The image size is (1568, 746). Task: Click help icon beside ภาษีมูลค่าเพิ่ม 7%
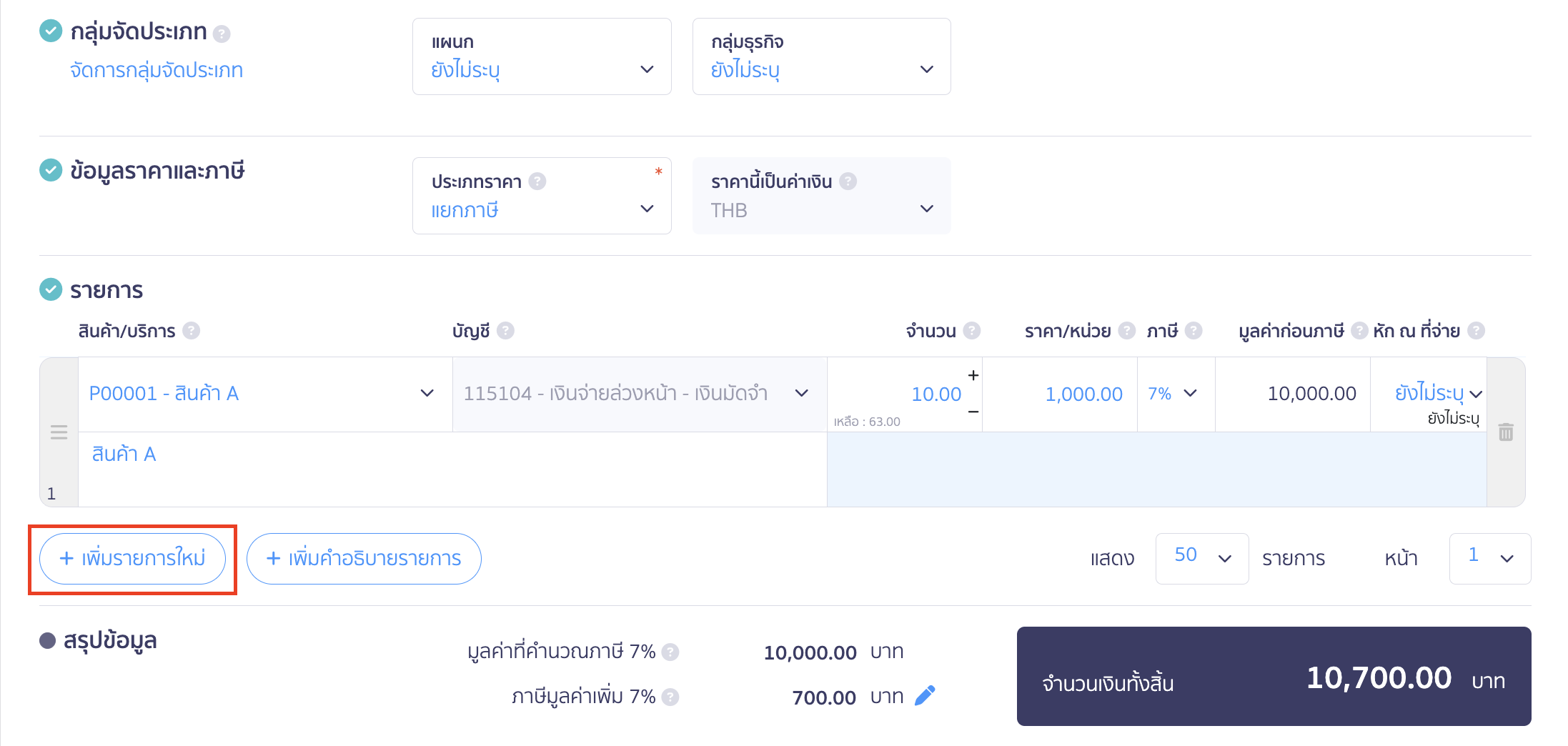pos(670,697)
